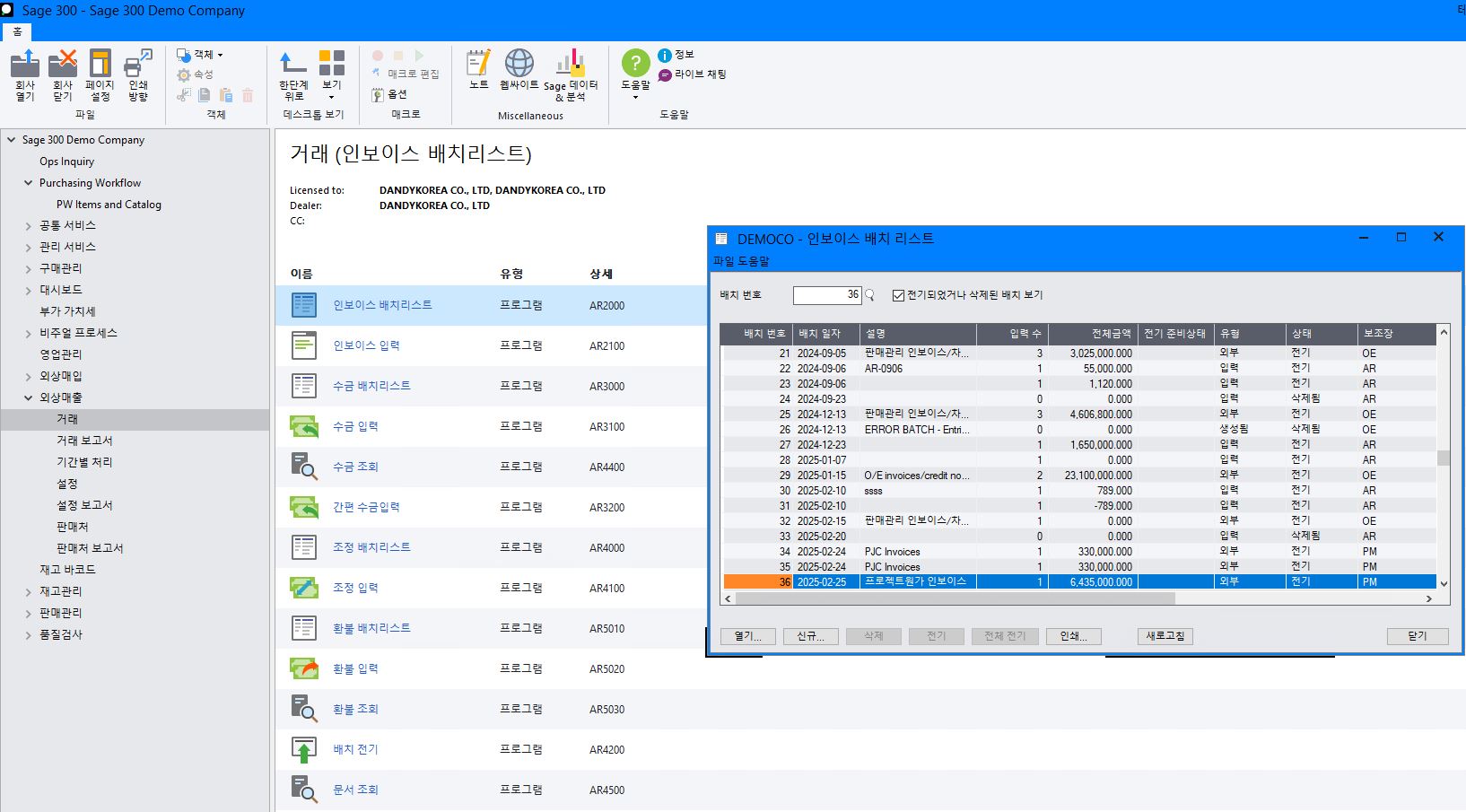The image size is (1466, 812).
Task: Click the 배치 전기 link
Action: tap(355, 749)
